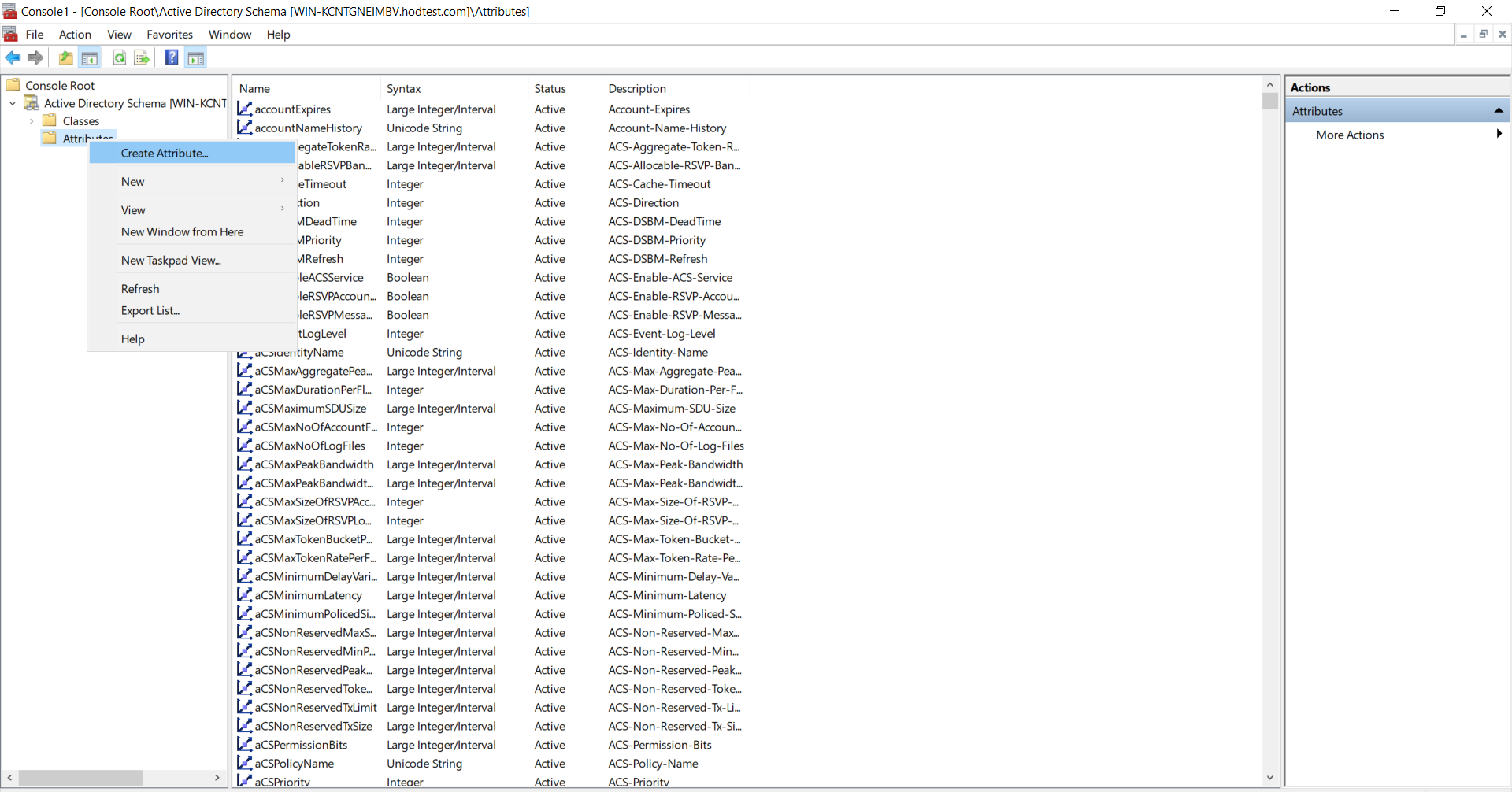
Task: Click the Active Directory Schema node icon
Action: (31, 103)
